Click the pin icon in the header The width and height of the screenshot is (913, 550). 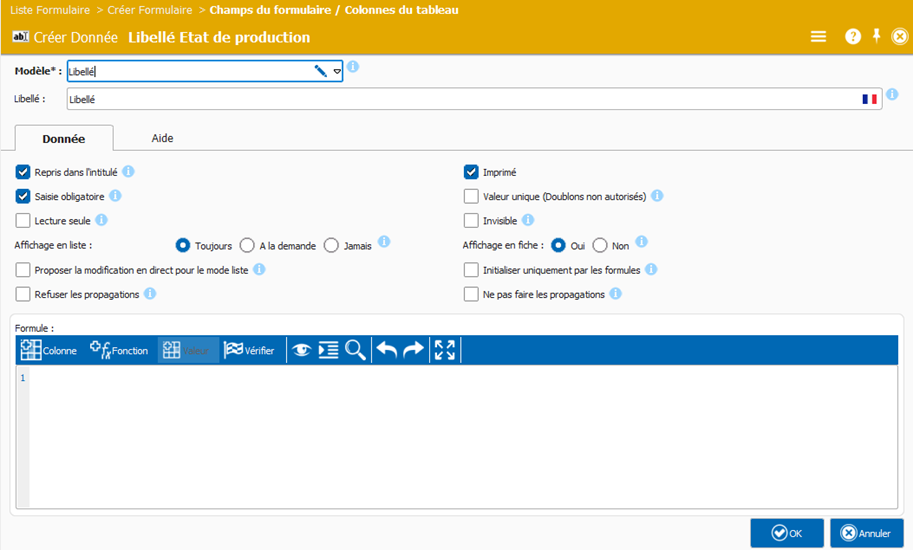pyautogui.click(x=877, y=36)
